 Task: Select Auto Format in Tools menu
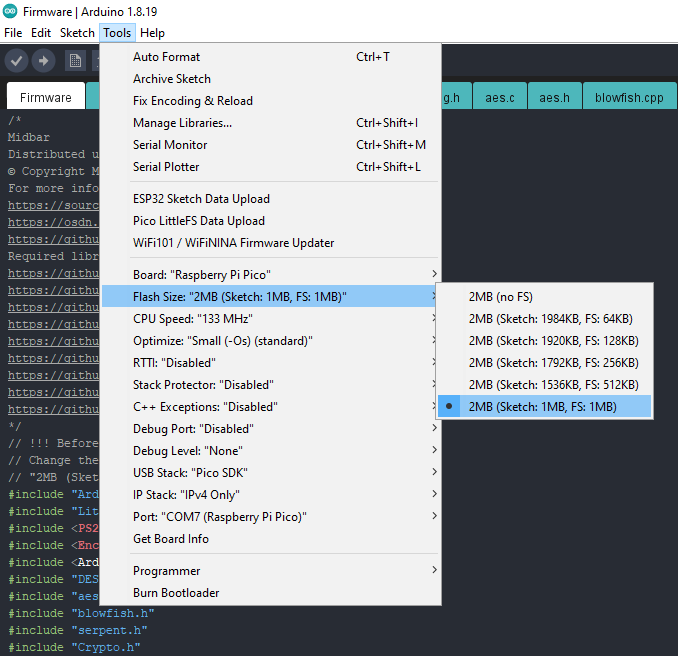tap(271, 57)
